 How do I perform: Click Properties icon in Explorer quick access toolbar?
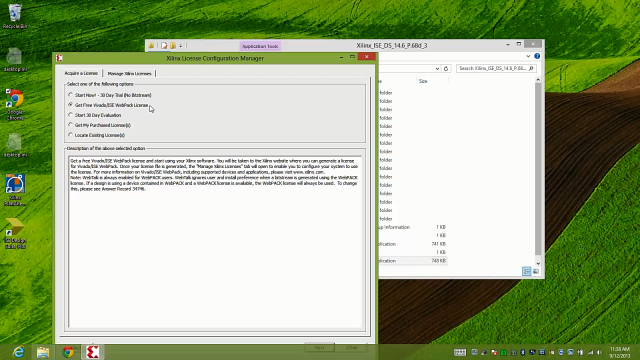164,46
